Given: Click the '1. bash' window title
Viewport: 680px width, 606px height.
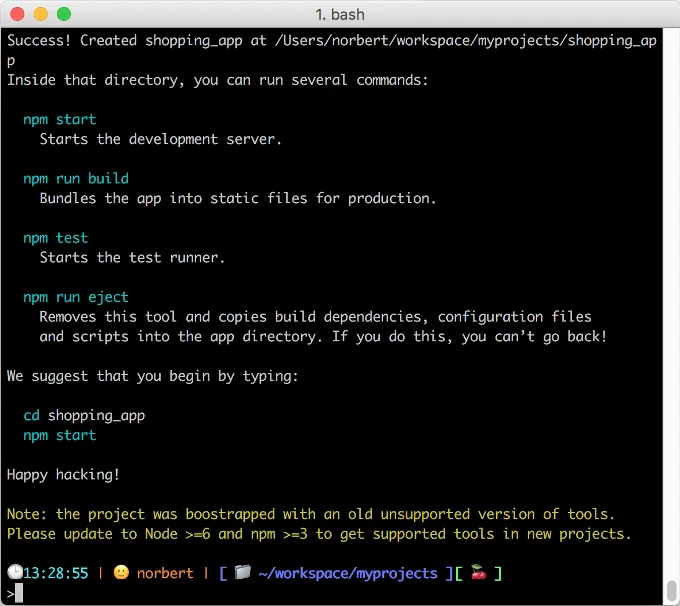Looking at the screenshot, I should (340, 15).
